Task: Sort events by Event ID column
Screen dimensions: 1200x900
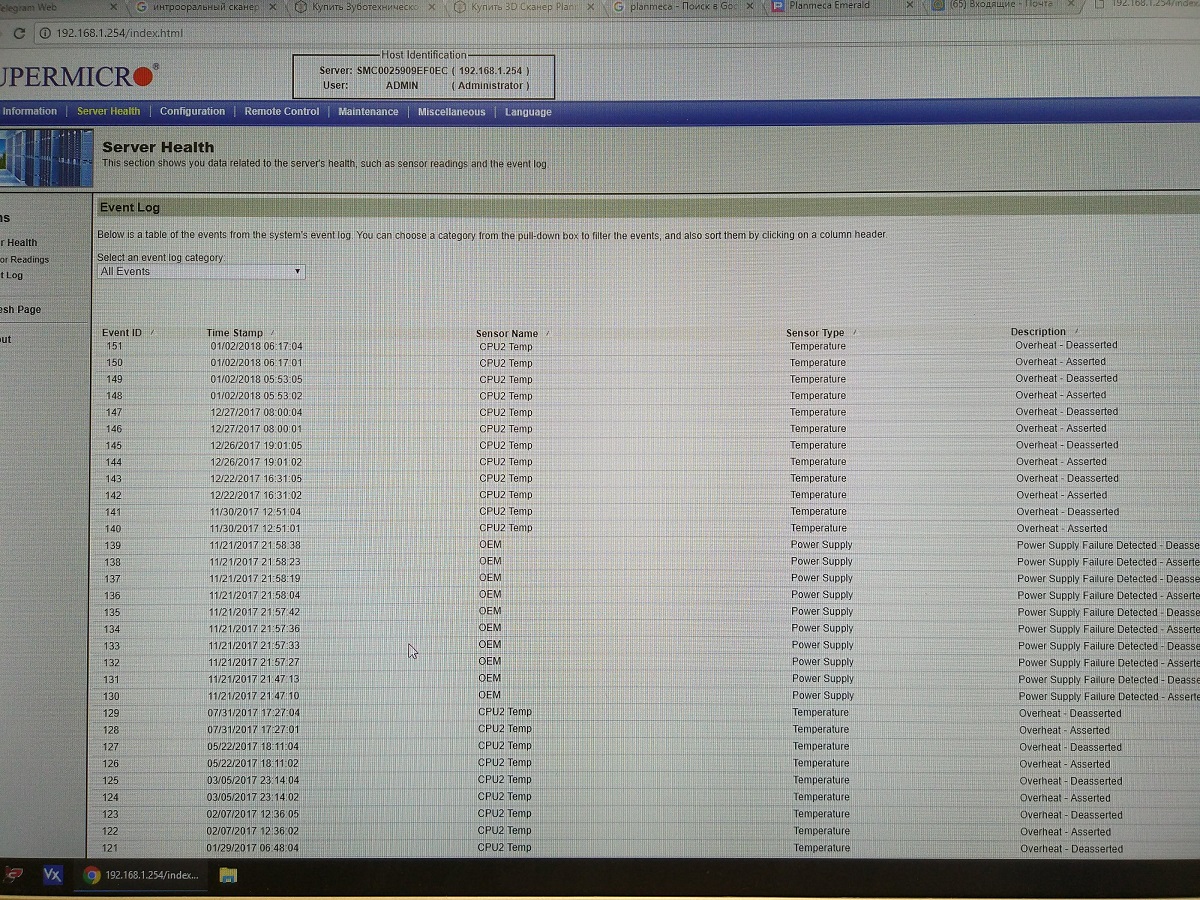Action: (x=122, y=332)
